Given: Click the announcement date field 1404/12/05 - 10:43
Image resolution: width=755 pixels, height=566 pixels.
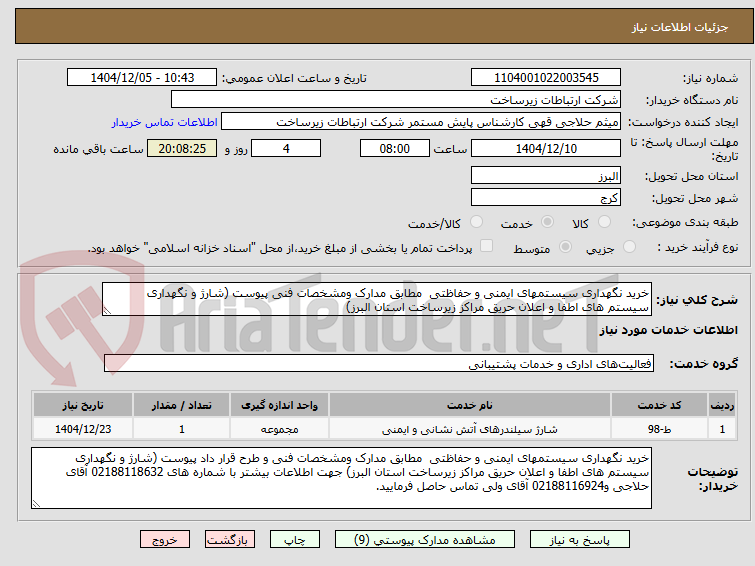Looking at the screenshot, I should coord(142,78).
